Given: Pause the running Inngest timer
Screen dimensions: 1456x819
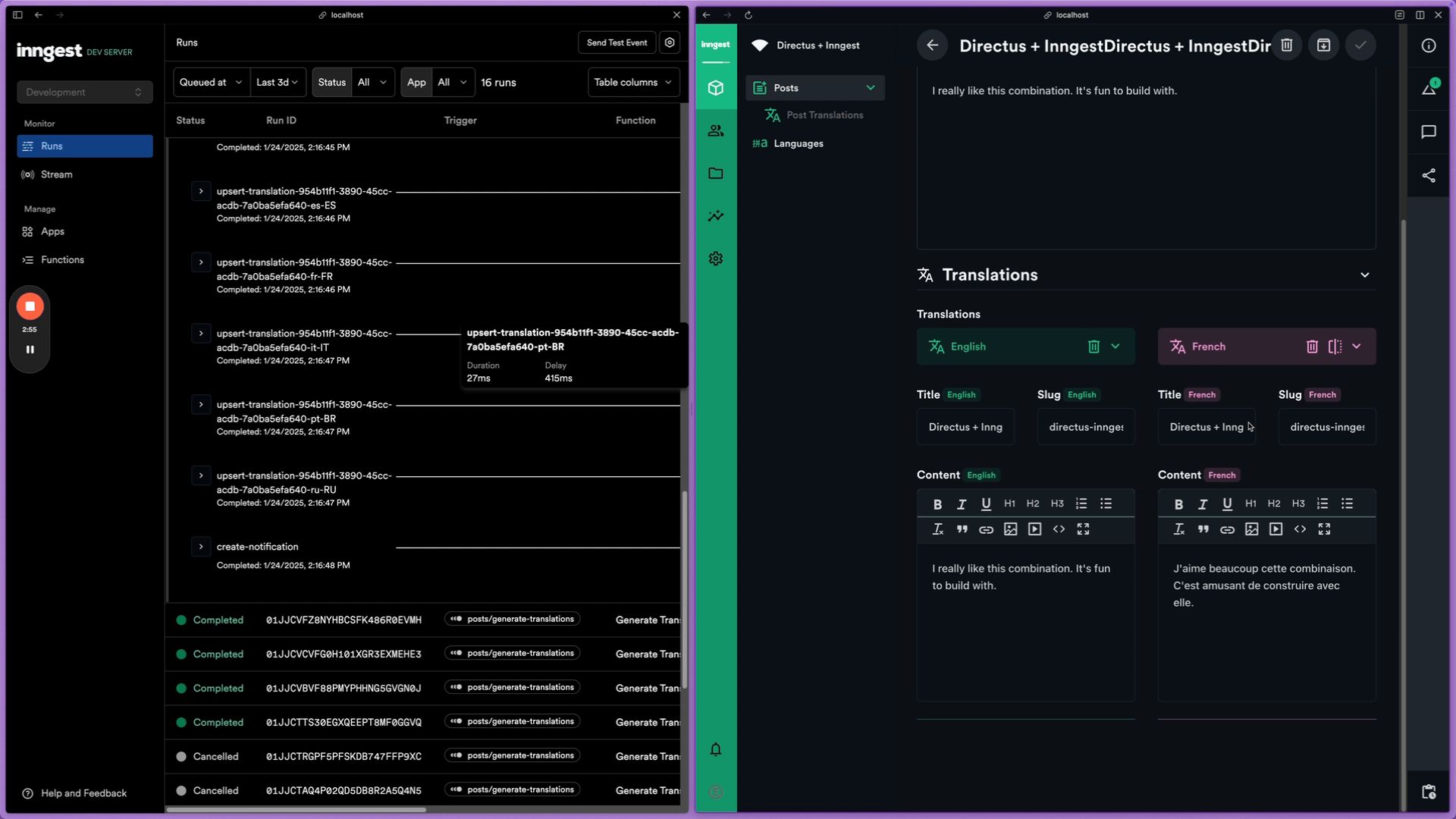Looking at the screenshot, I should tap(30, 350).
